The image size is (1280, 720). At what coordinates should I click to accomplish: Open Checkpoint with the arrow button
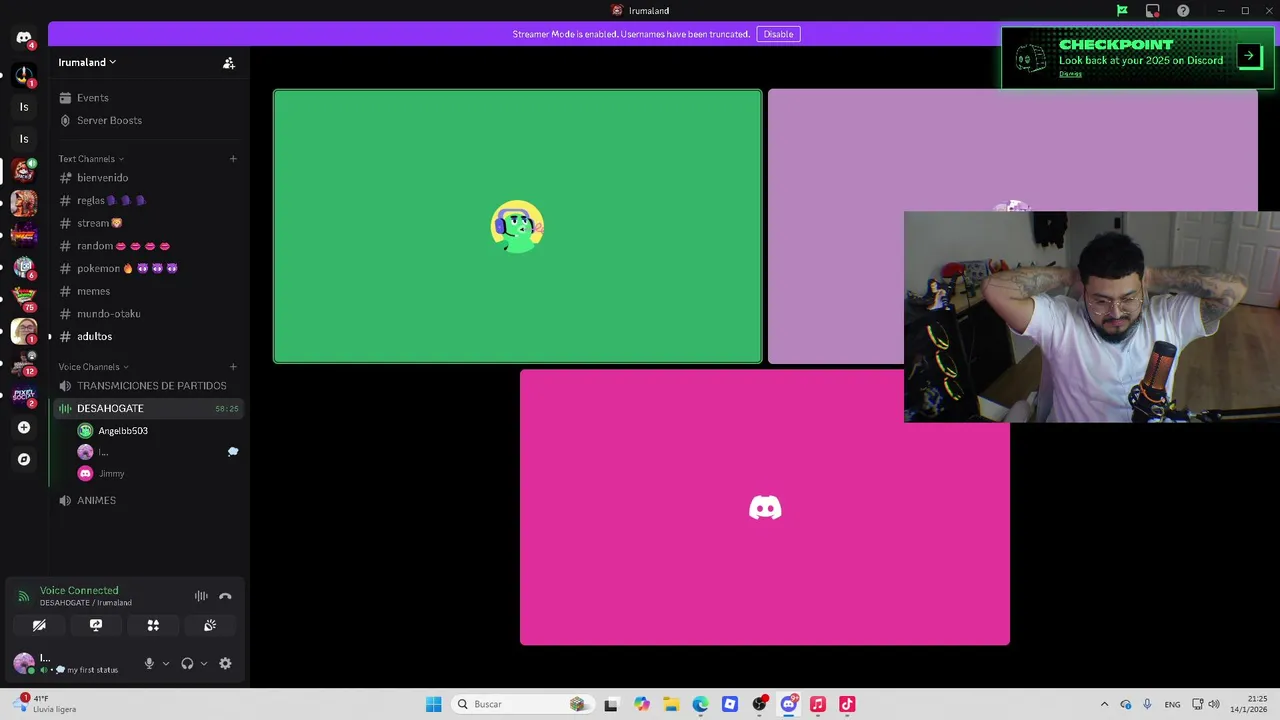point(1249,56)
